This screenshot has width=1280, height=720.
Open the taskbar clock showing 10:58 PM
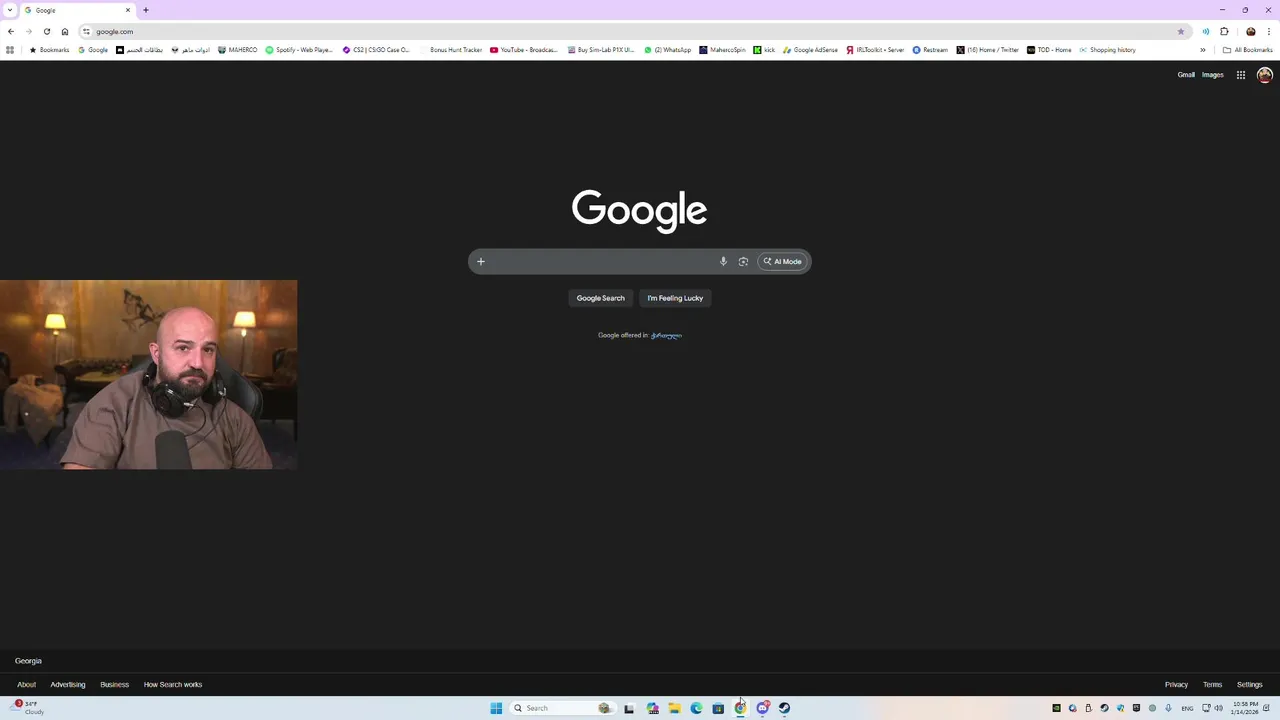(x=1246, y=708)
